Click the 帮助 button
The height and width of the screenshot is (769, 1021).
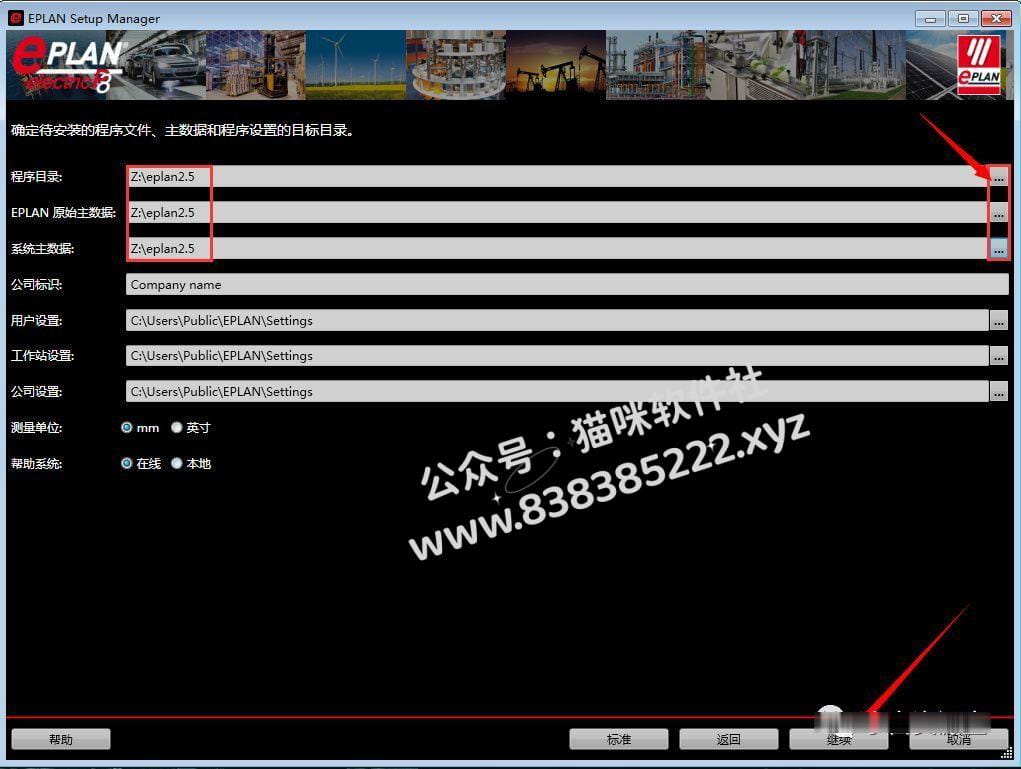[61, 739]
